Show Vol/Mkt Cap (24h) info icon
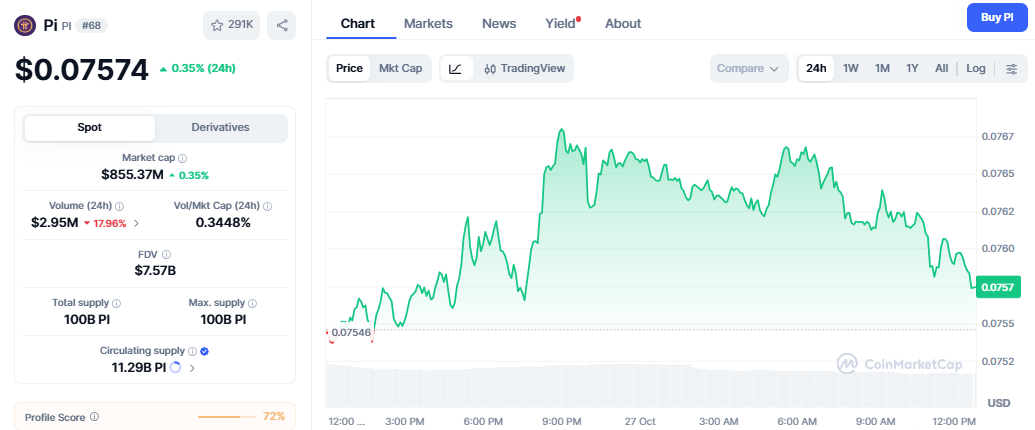This screenshot has width=1035, height=430. (267, 206)
